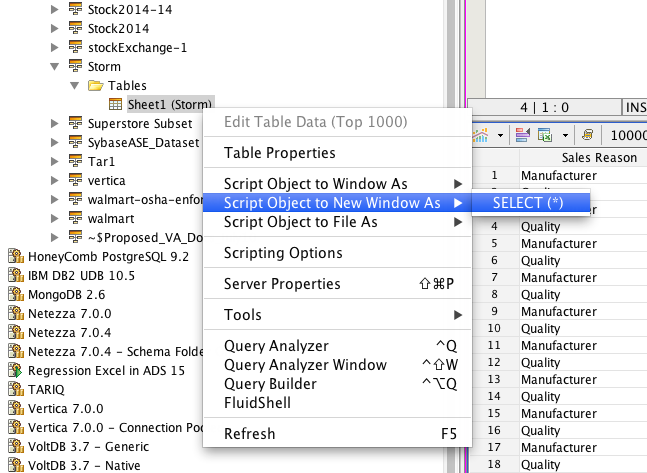Open Table Properties from context menu
Viewport: 647px width, 473px height.
(x=279, y=153)
